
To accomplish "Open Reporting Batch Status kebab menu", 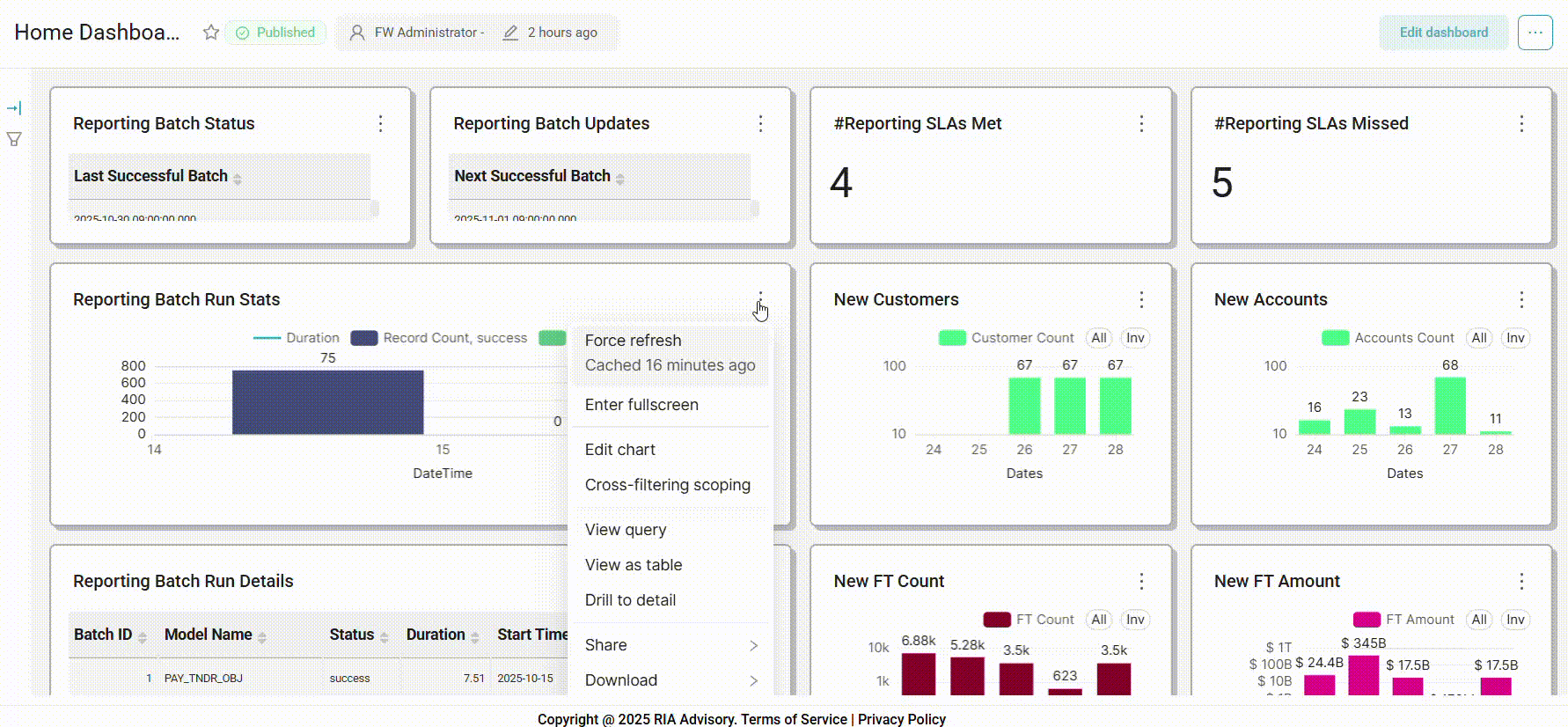I will [x=380, y=124].
